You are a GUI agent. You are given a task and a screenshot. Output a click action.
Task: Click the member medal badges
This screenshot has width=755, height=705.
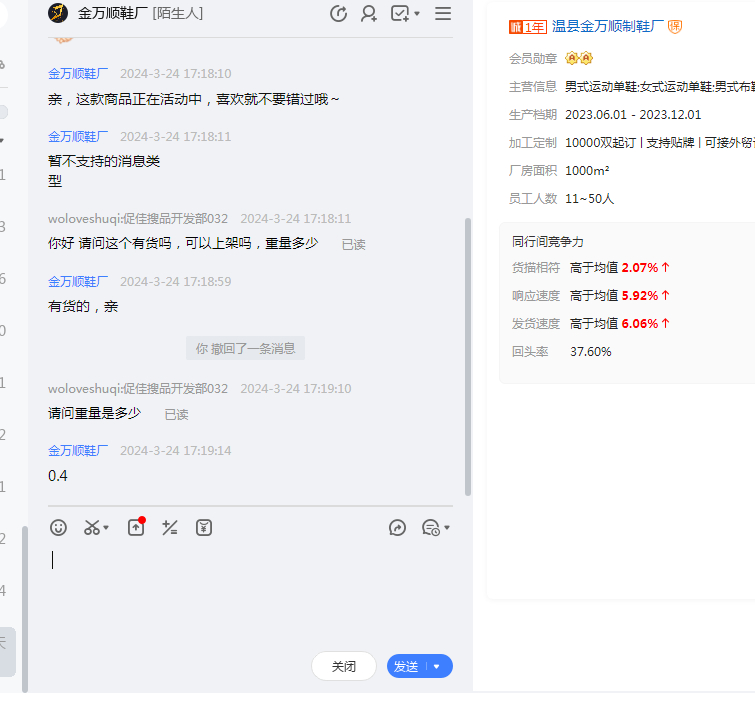point(579,58)
